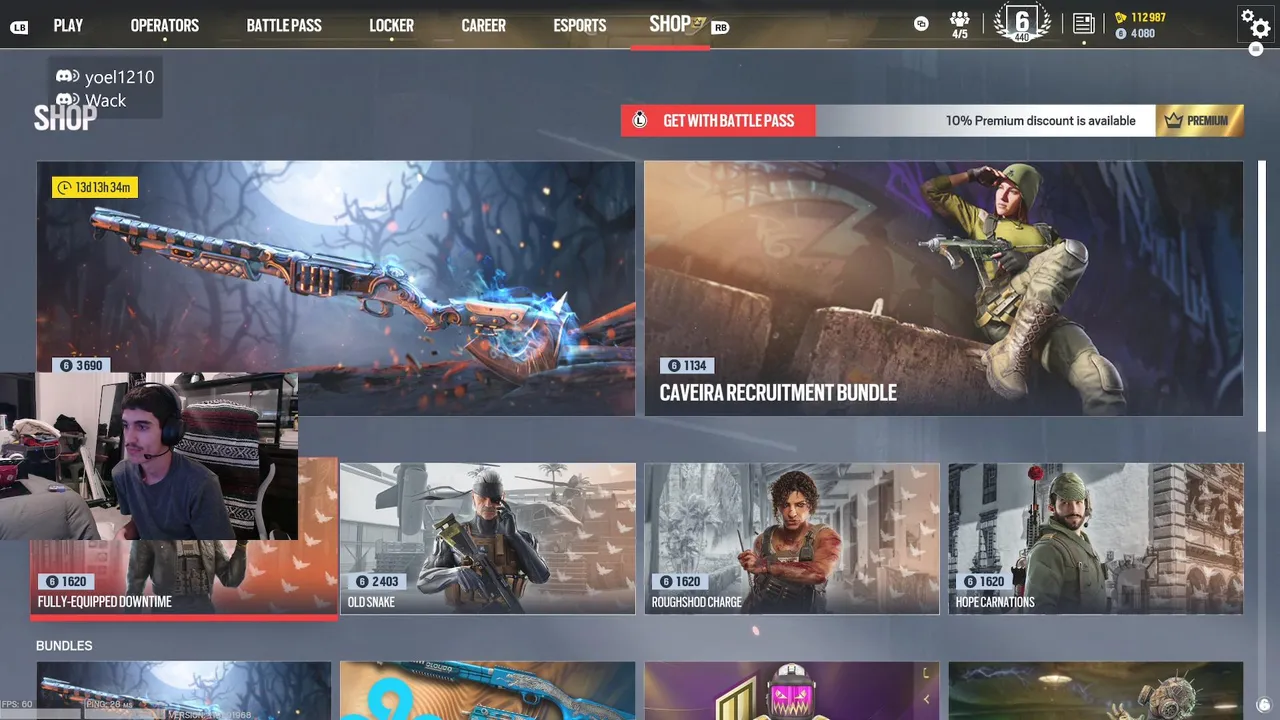
Task: Click the Discord icon next to Wack
Action: click(67, 100)
